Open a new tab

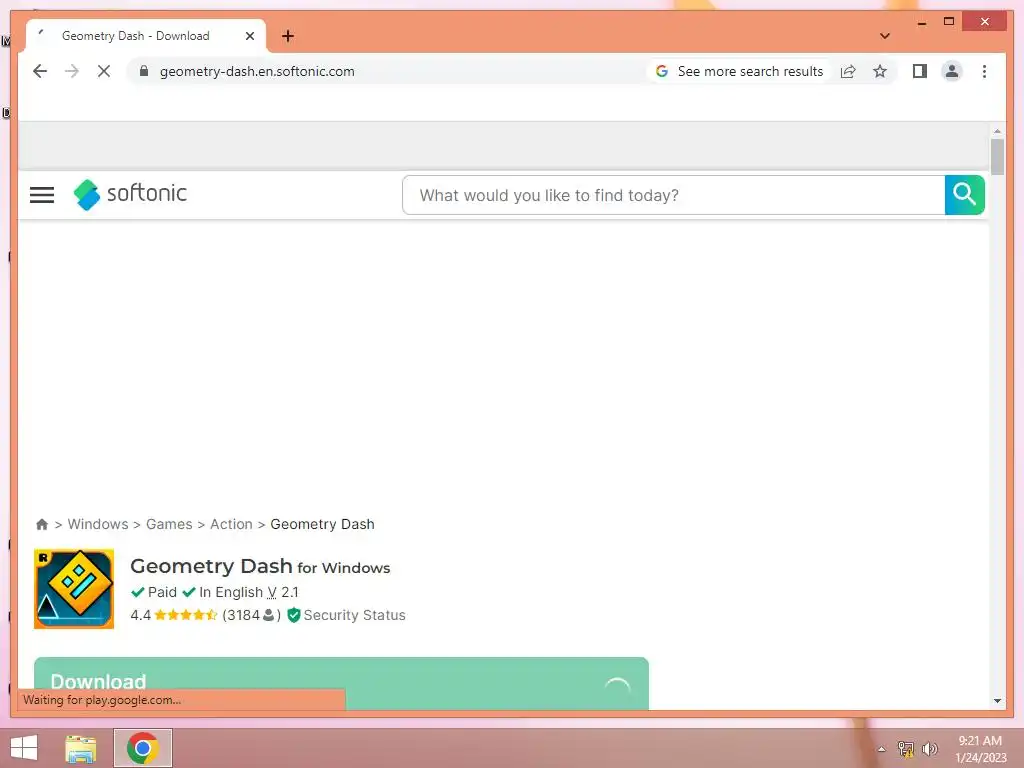tap(288, 36)
